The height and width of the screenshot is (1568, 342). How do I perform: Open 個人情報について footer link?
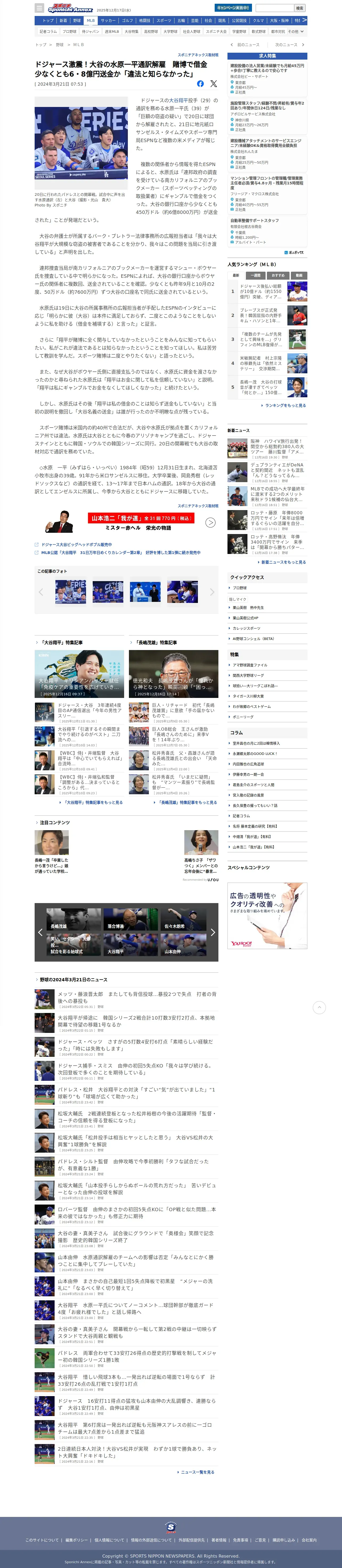tap(109, 1540)
